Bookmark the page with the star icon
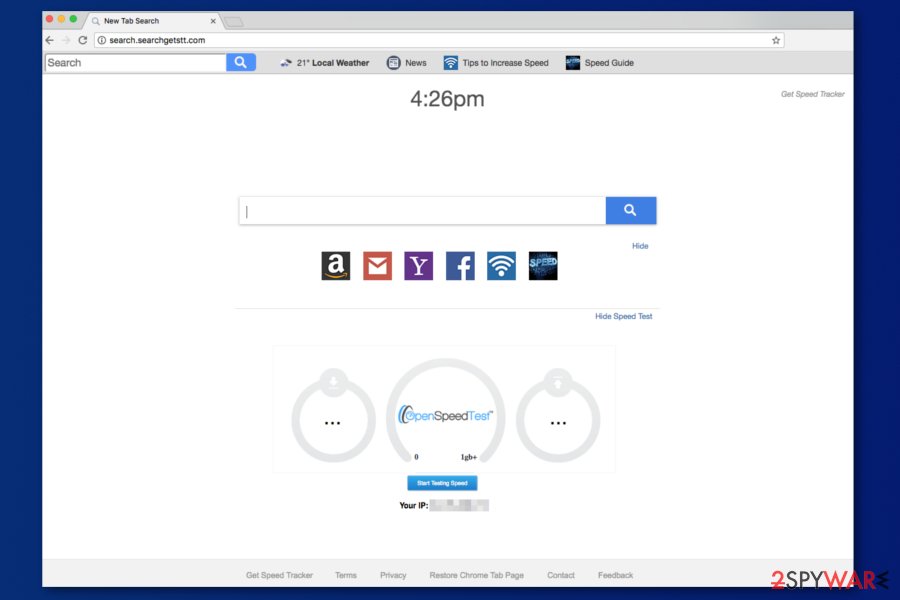The height and width of the screenshot is (600, 900). (776, 40)
